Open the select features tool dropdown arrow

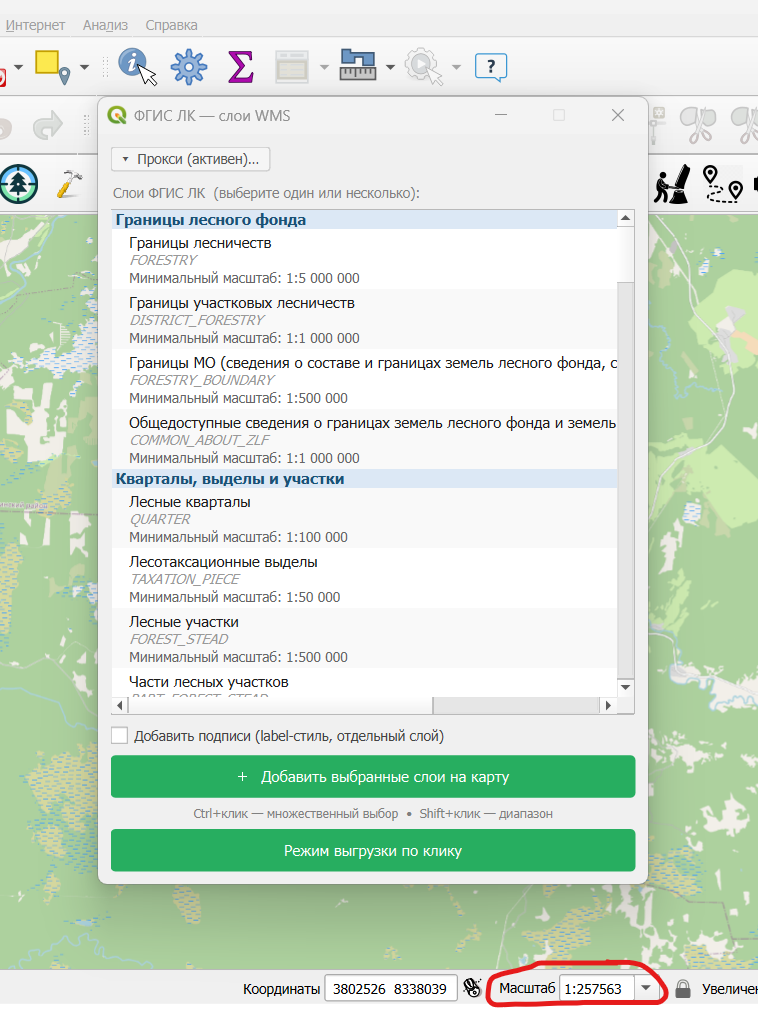pyautogui.click(x=84, y=67)
